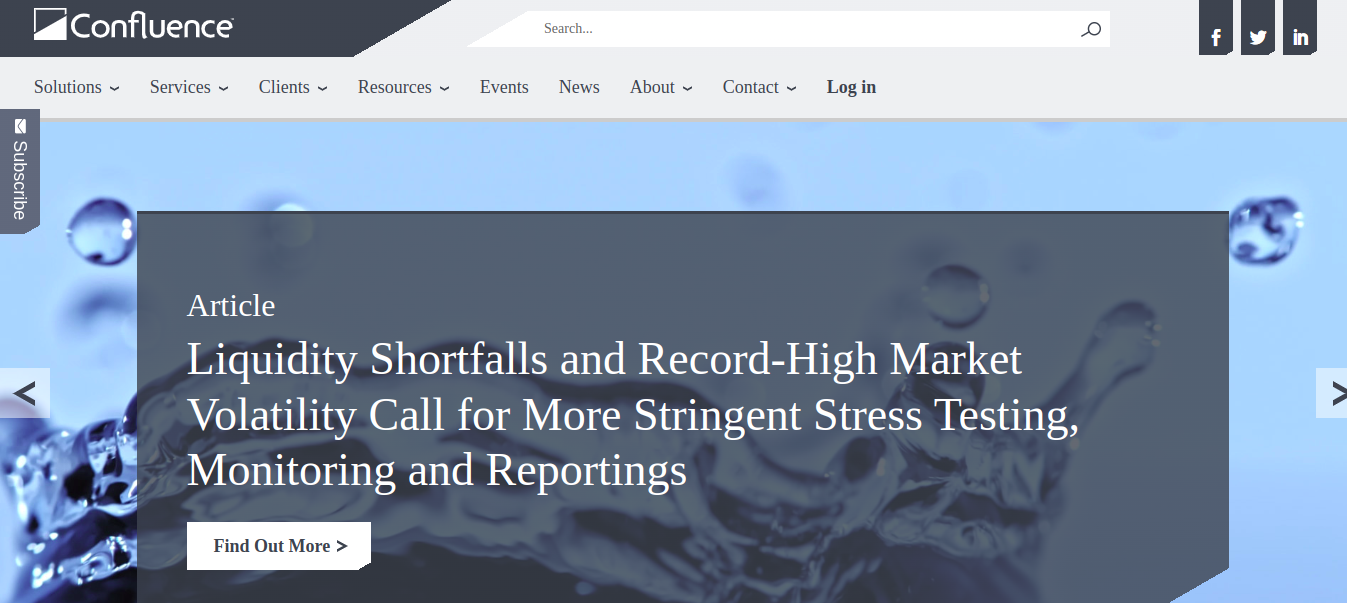Image resolution: width=1347 pixels, height=603 pixels.
Task: Click the Log in link
Action: (851, 87)
